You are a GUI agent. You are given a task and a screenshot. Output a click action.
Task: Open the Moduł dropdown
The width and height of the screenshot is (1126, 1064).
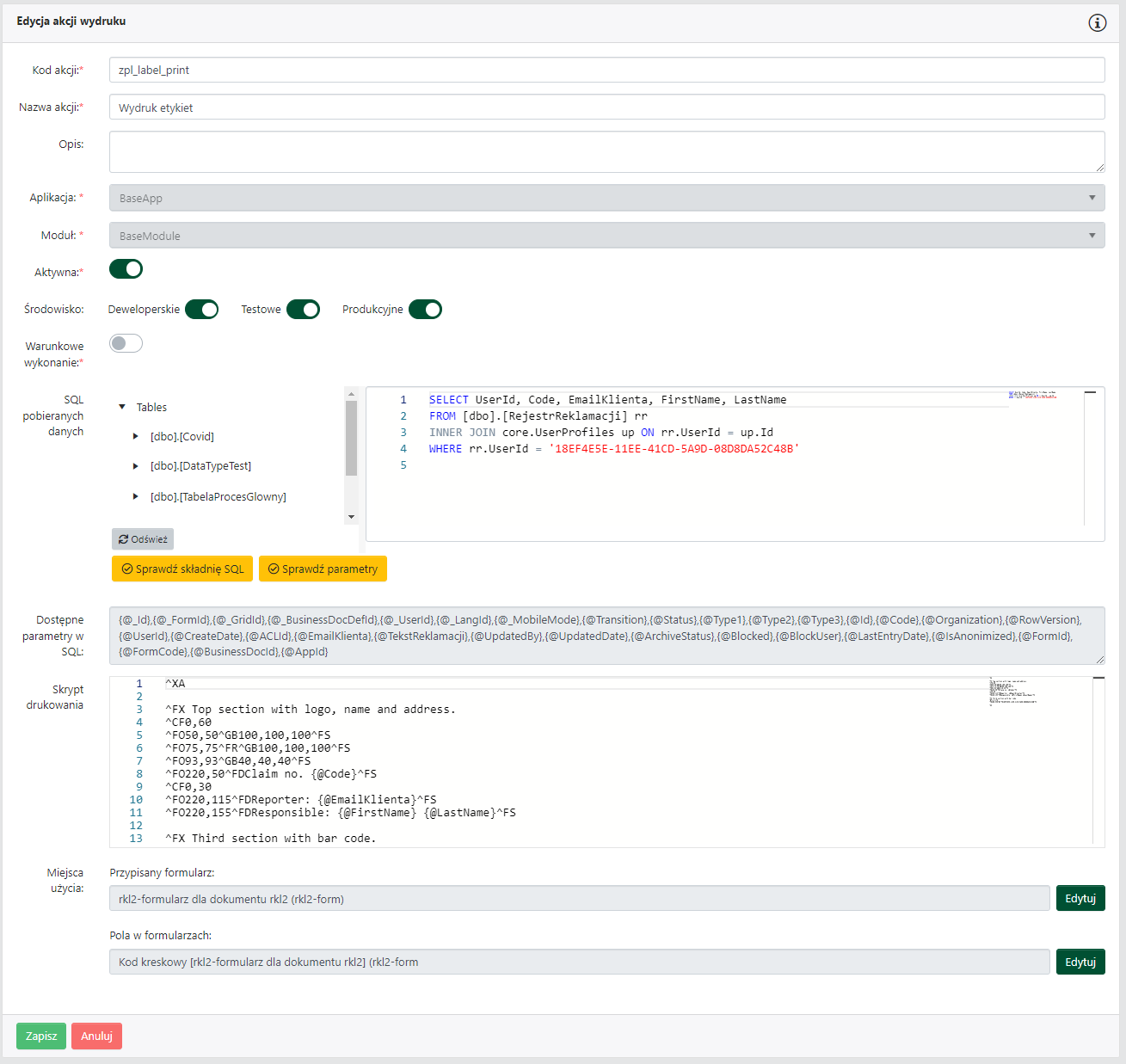pyautogui.click(x=606, y=236)
